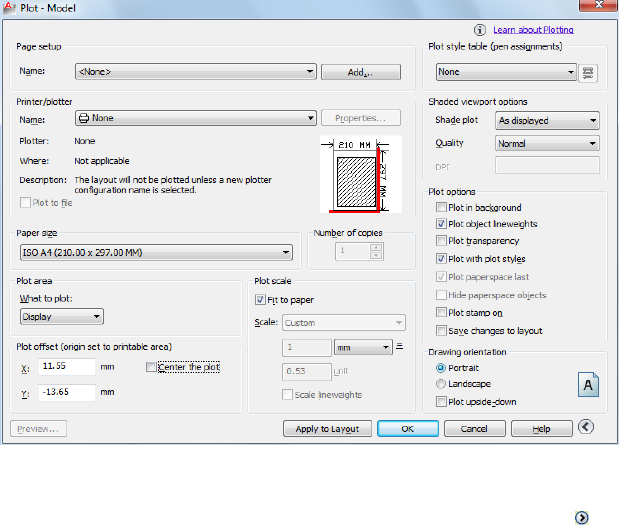This screenshot has height=527, width=619.
Task: Open the What to plot dropdown
Action: 62,317
